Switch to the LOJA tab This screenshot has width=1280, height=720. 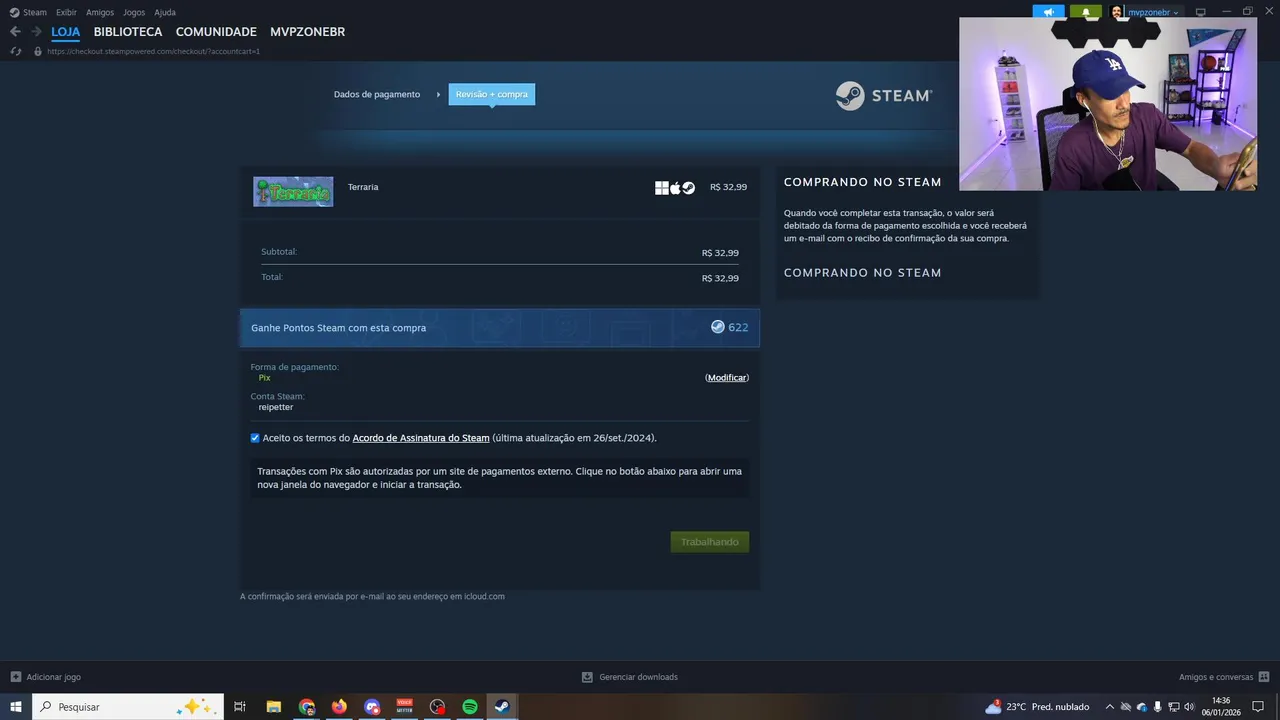66,32
